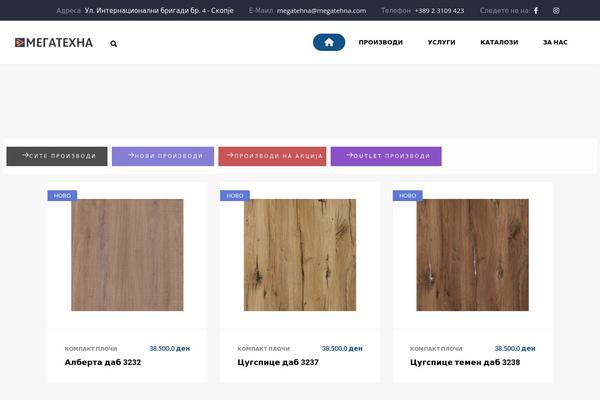Click the Цугспице темен даб 3238 title
The width and height of the screenshot is (600, 400).
465,362
